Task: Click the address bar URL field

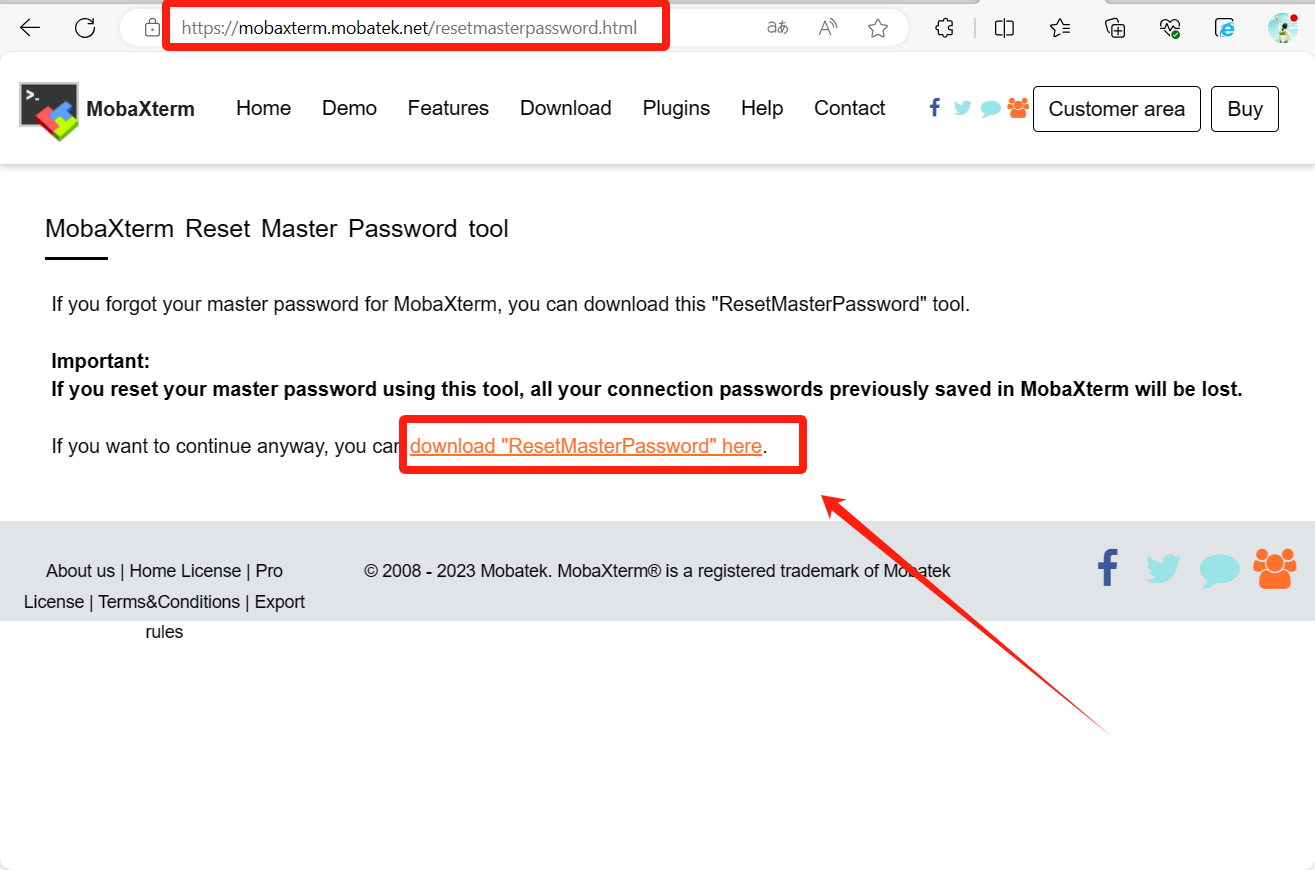Action: point(409,28)
